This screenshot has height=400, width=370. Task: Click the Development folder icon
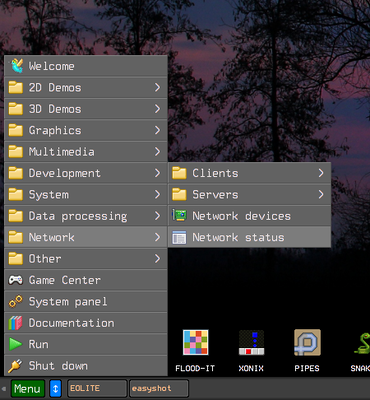16,173
